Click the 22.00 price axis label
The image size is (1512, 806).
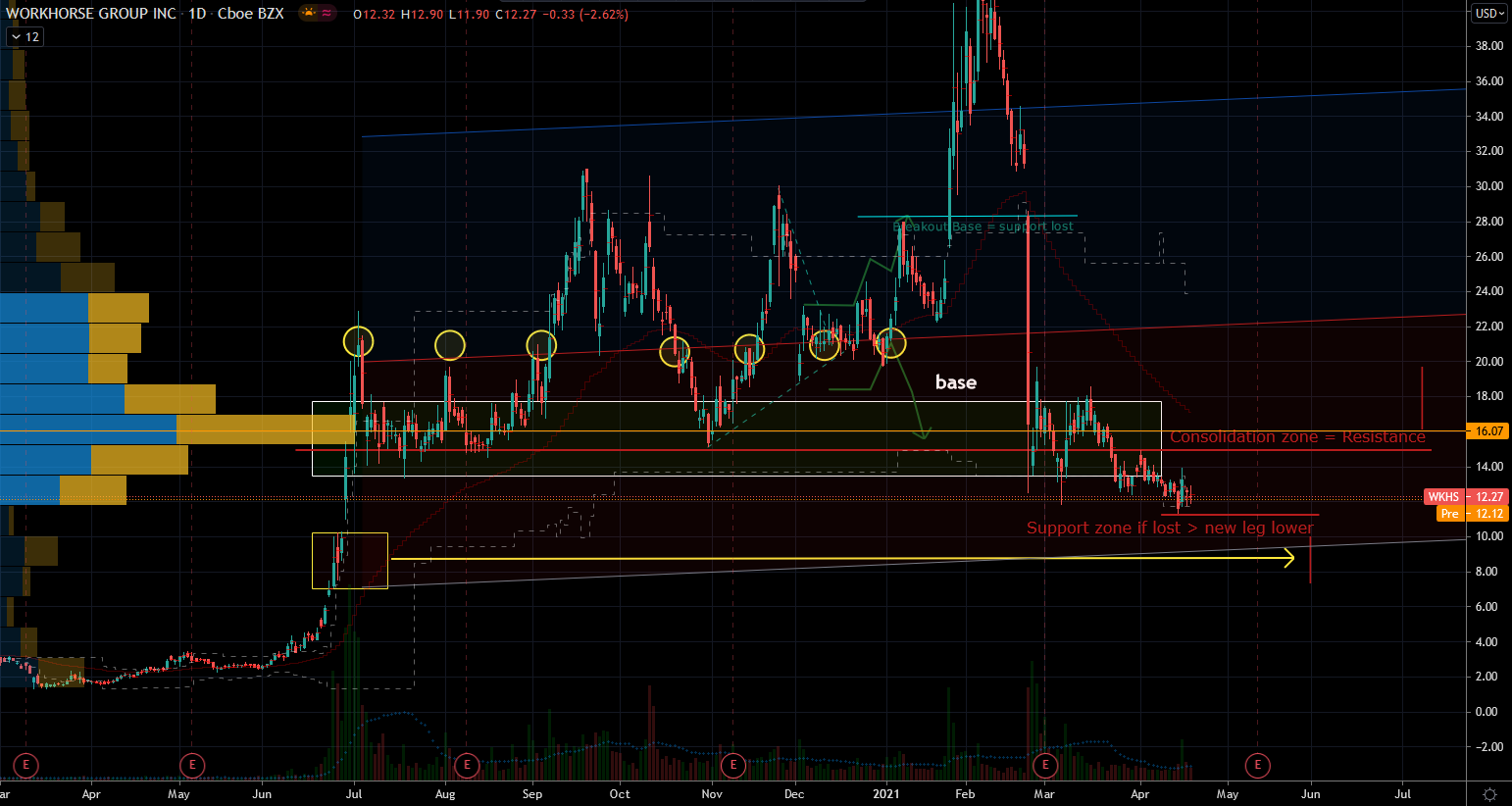pyautogui.click(x=1489, y=327)
